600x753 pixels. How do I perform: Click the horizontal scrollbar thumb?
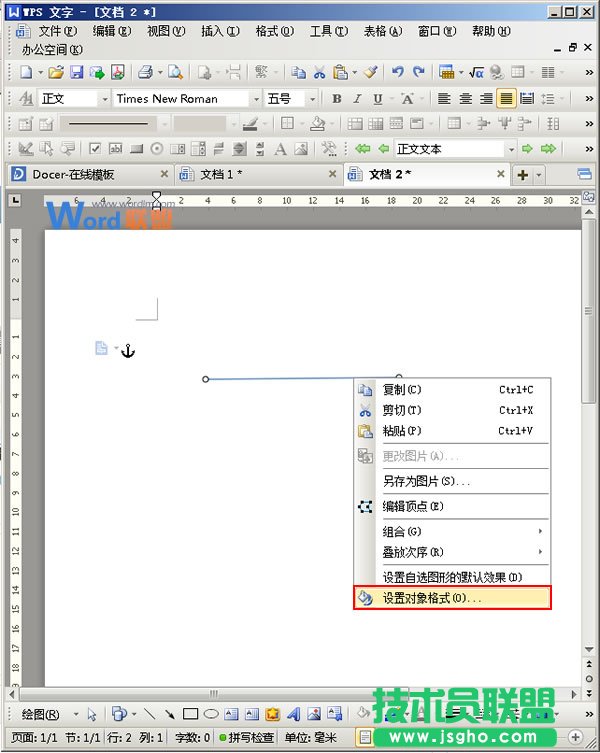click(x=213, y=694)
